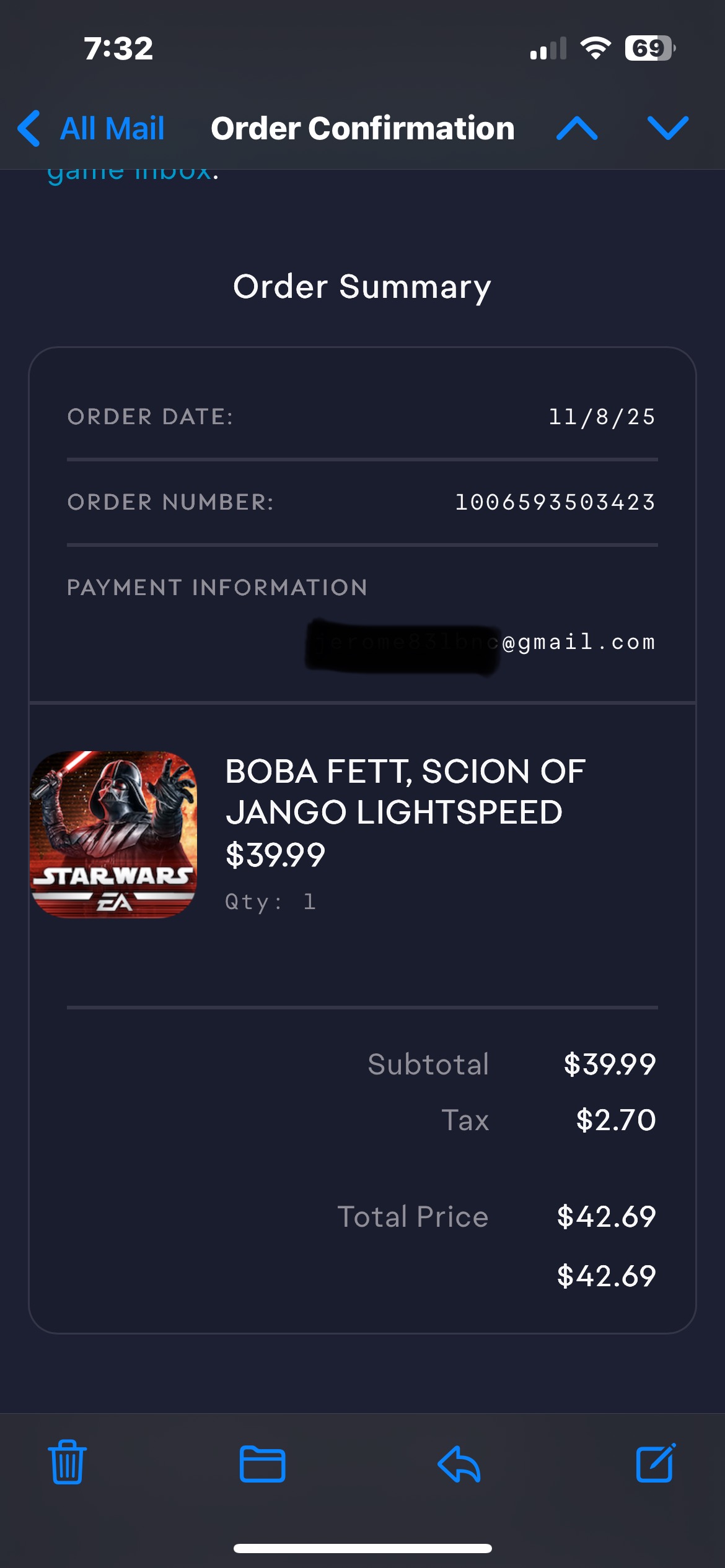Tap the 7:32 clock in status bar
Screen dimensions: 725x1568
pyautogui.click(x=118, y=48)
